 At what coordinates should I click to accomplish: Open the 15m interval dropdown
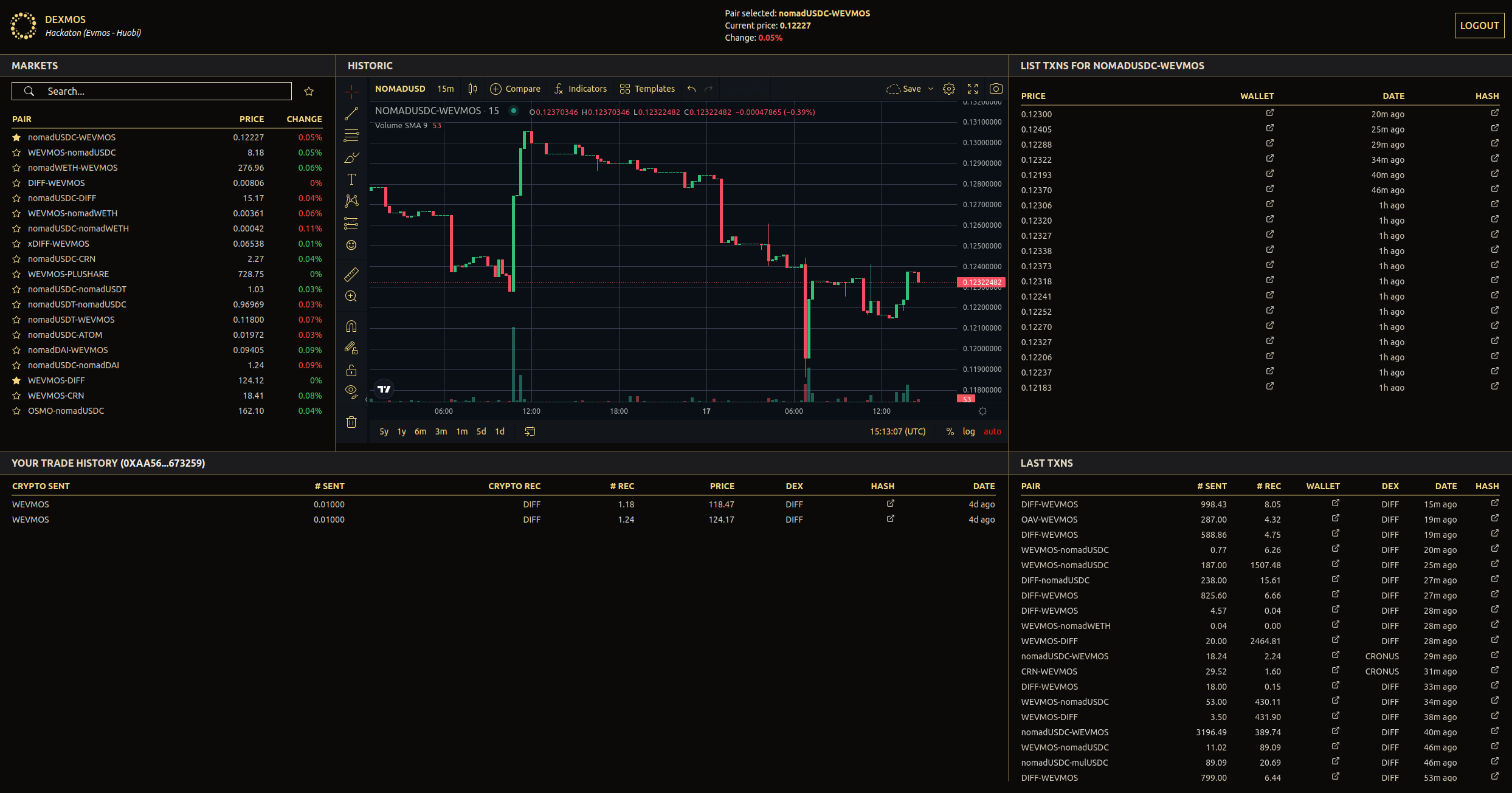[445, 89]
